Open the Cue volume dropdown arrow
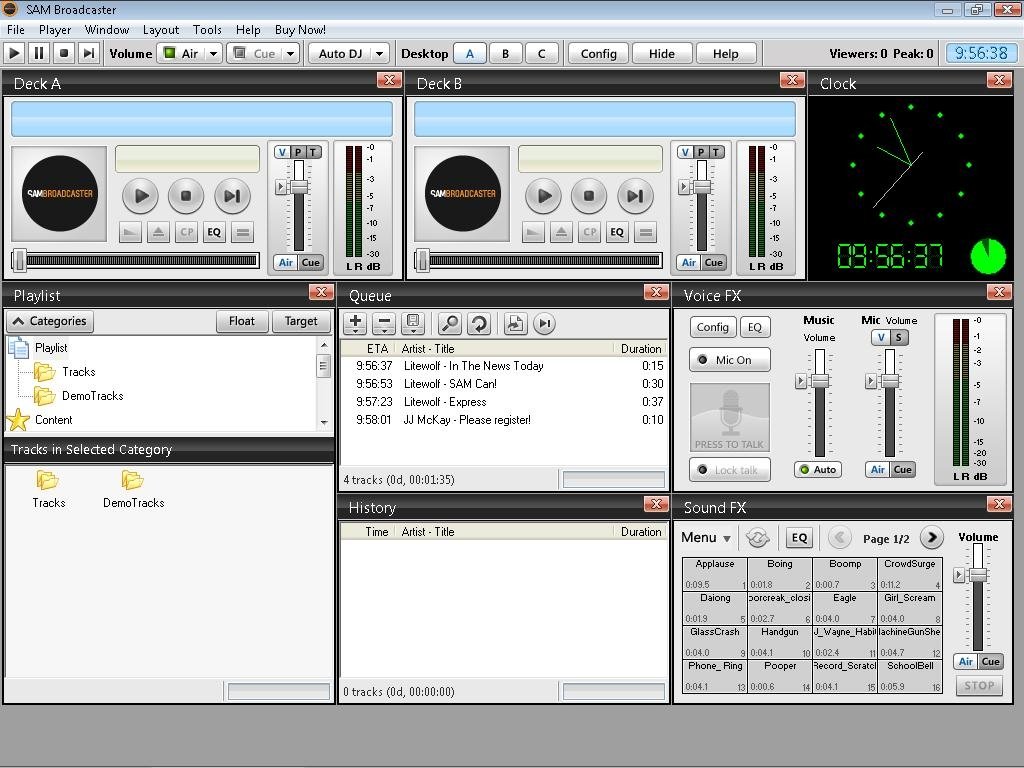1024x768 pixels. coord(291,54)
